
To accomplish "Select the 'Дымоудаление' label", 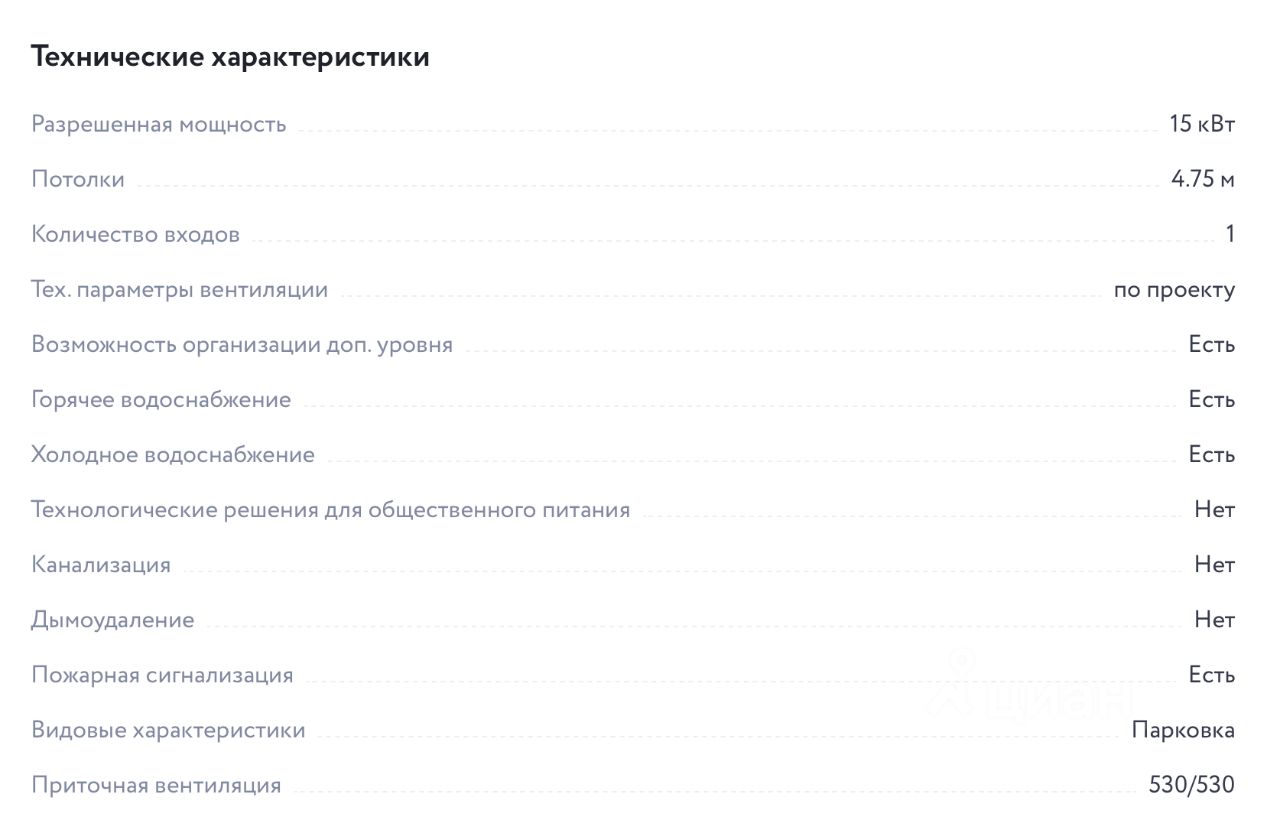I will [113, 620].
